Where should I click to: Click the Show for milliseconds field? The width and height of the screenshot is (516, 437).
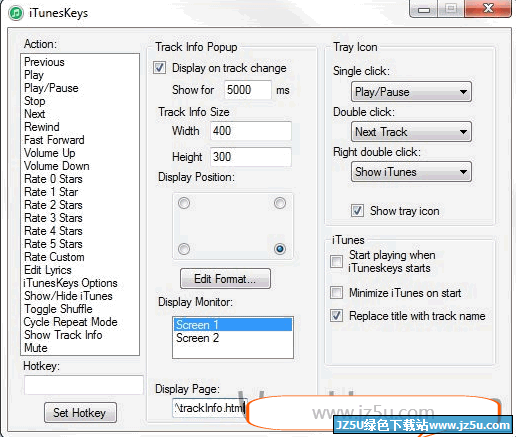click(x=248, y=90)
